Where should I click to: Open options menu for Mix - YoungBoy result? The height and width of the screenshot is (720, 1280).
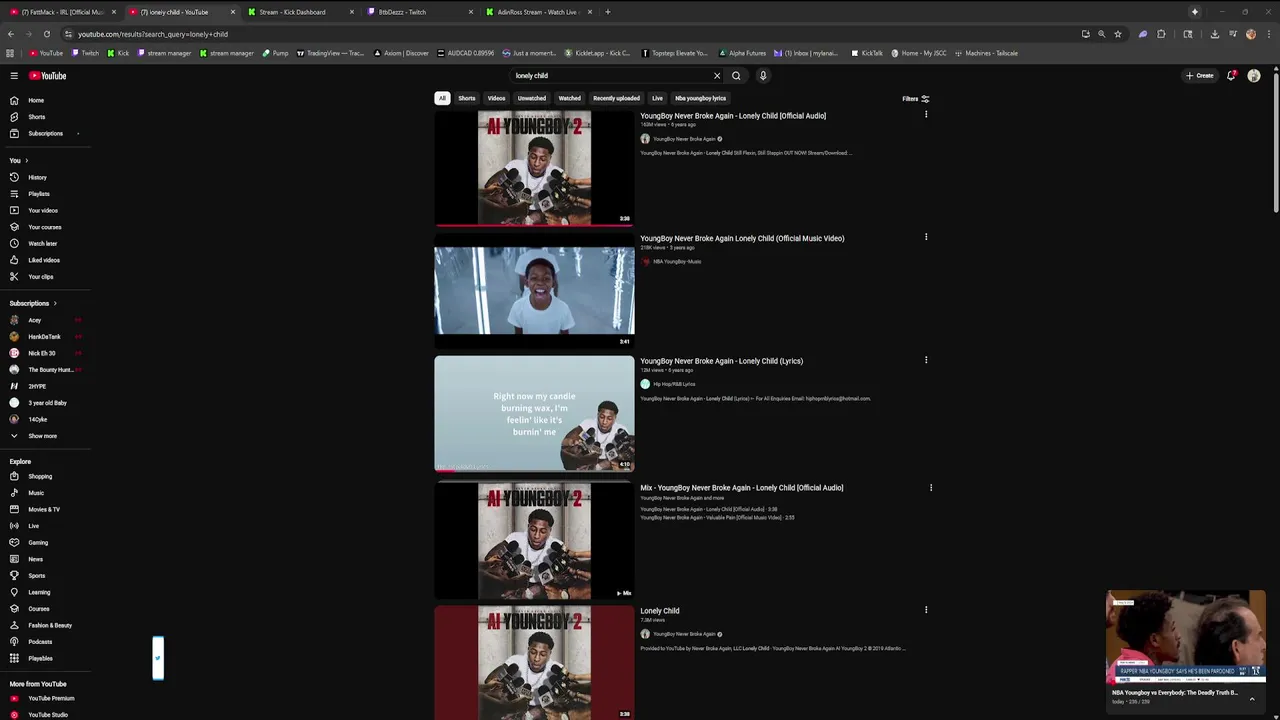tap(931, 488)
